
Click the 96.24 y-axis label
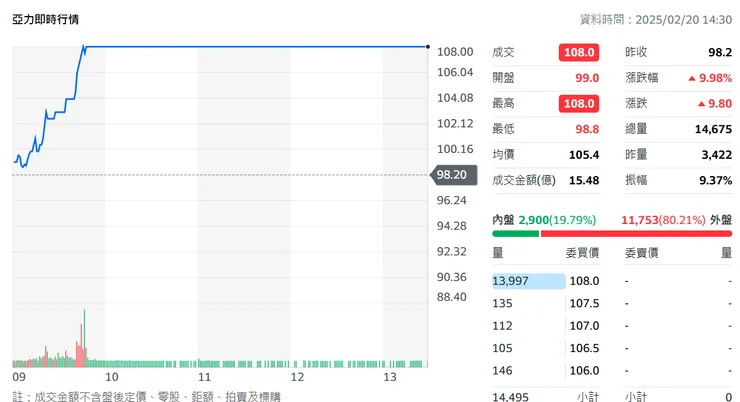point(452,200)
